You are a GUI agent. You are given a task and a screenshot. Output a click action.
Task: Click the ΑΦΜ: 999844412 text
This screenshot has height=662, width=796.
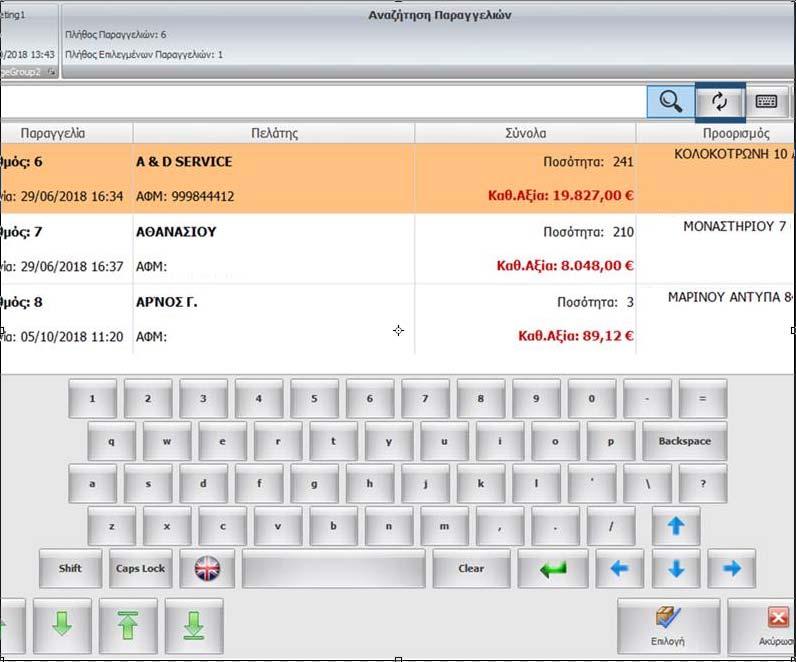pos(185,196)
